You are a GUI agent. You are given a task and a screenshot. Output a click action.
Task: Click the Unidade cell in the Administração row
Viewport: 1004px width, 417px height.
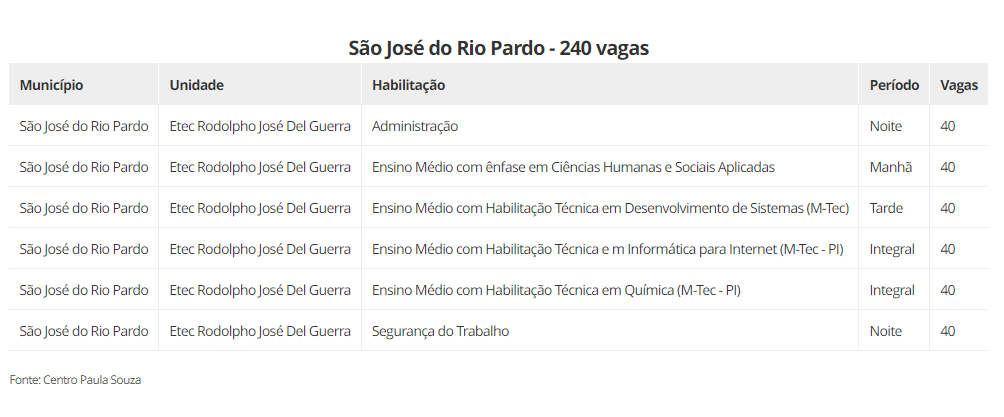[x=260, y=126]
